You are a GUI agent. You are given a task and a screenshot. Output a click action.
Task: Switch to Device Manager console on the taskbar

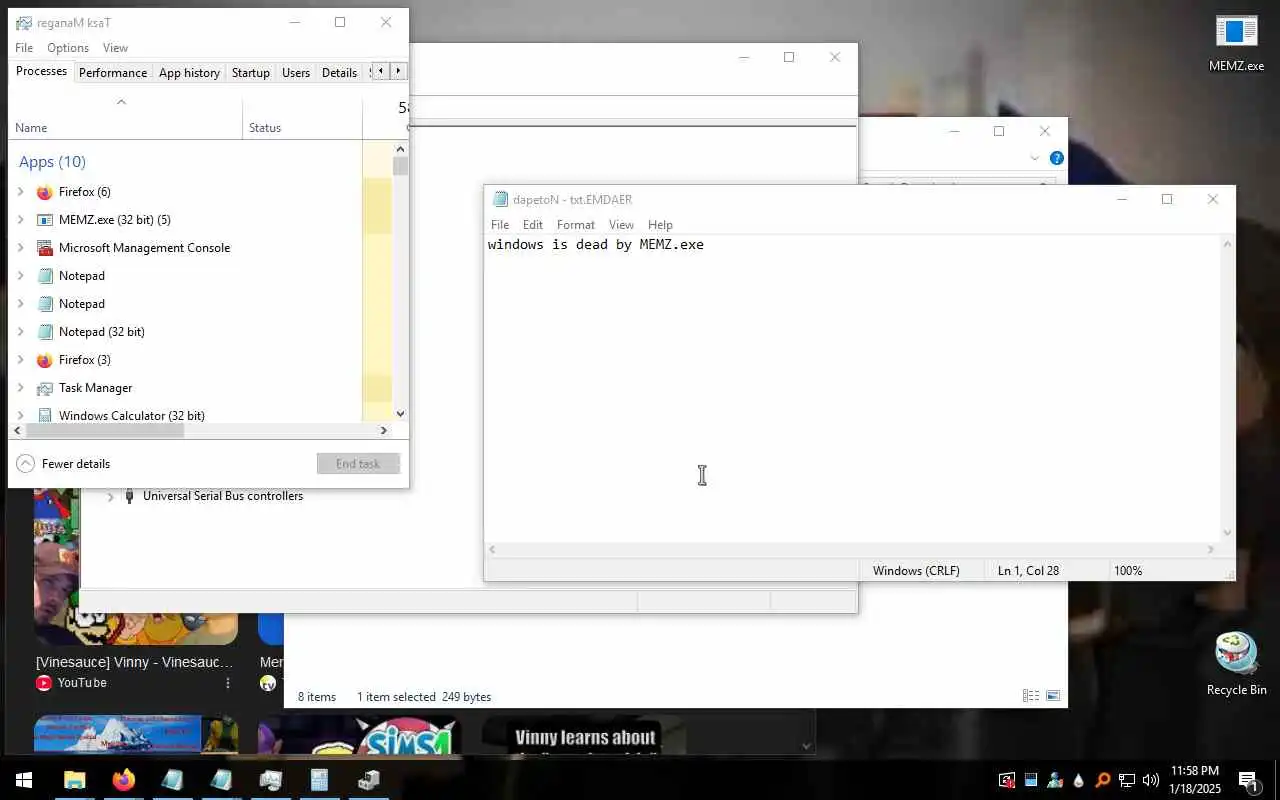click(x=368, y=780)
